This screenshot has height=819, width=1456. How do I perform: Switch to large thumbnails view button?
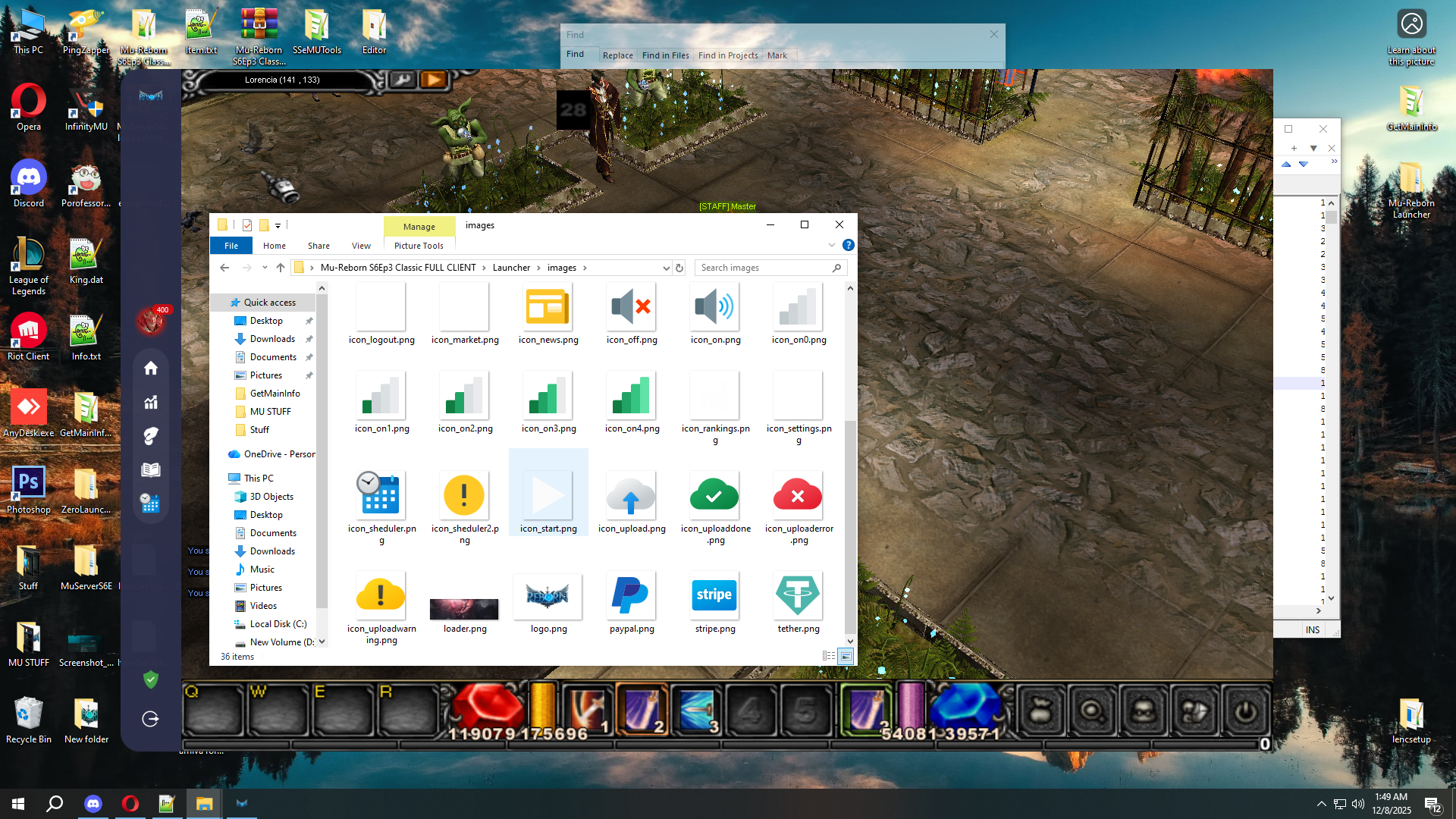tap(846, 656)
